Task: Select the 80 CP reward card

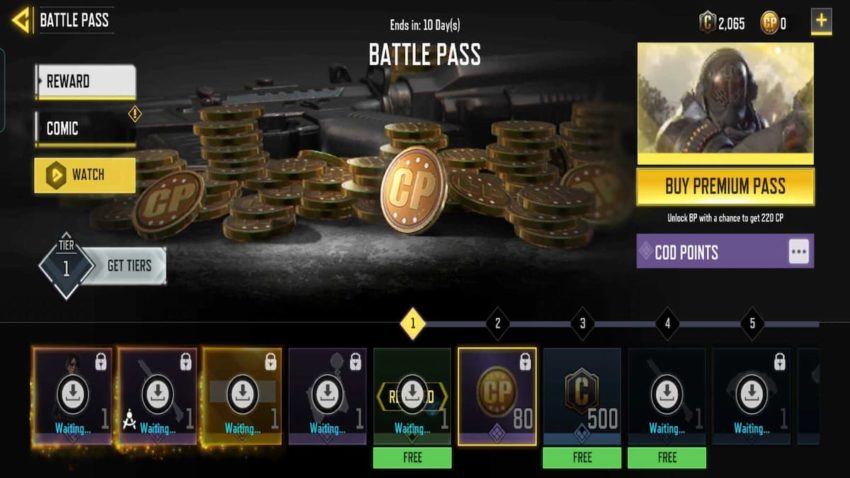Action: (x=498, y=397)
